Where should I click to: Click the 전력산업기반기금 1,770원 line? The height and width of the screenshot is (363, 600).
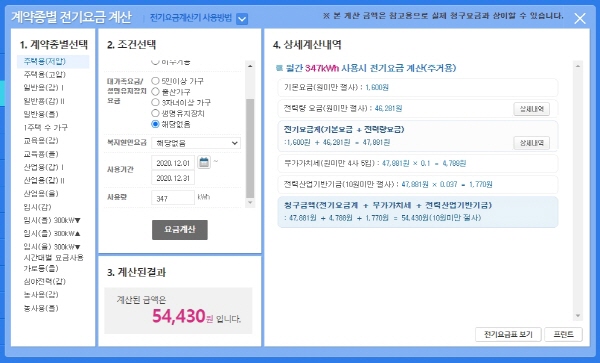pyautogui.click(x=417, y=184)
